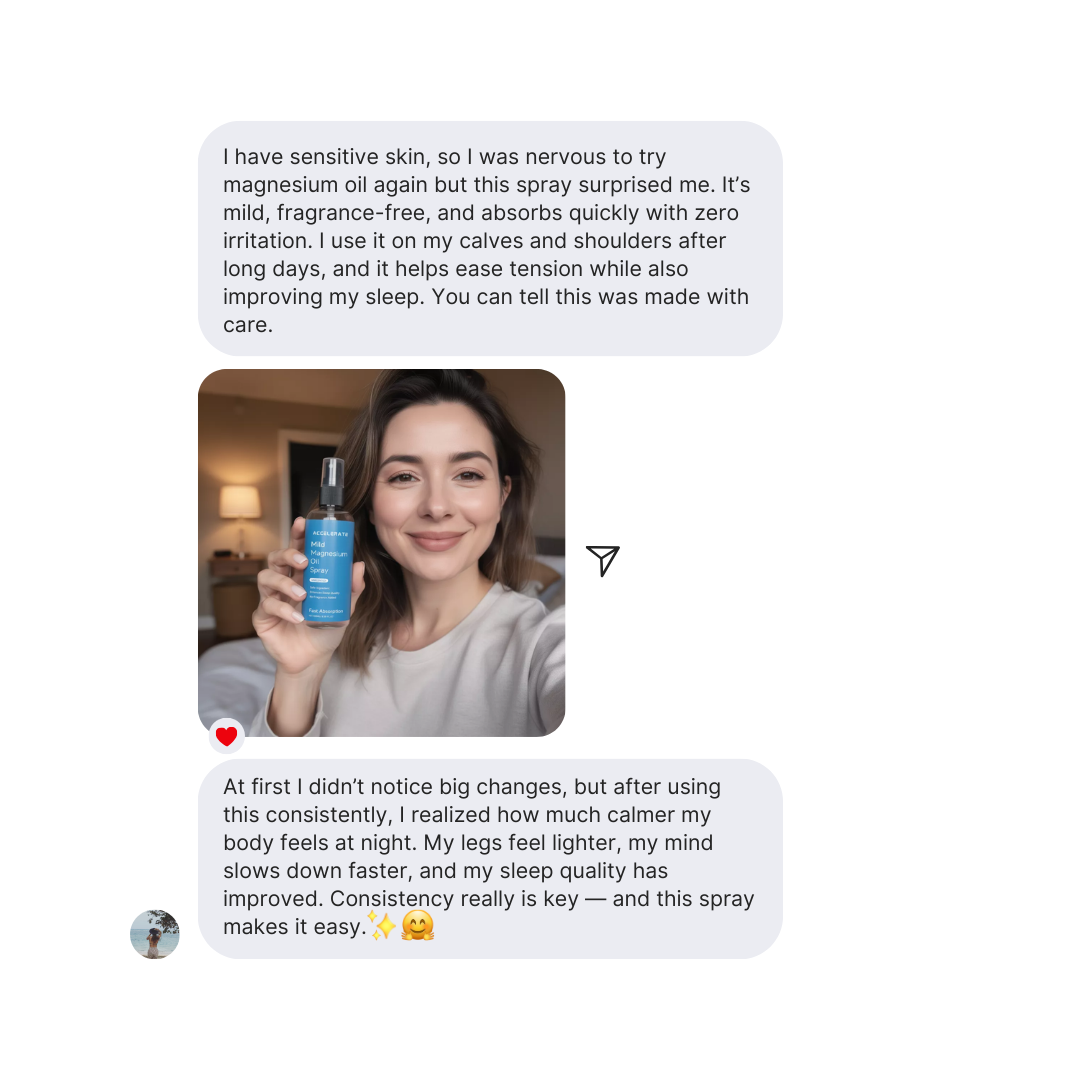Image resolution: width=1080 pixels, height=1080 pixels.
Task: Select the message starting 'At first I didn't notice'
Action: [490, 859]
